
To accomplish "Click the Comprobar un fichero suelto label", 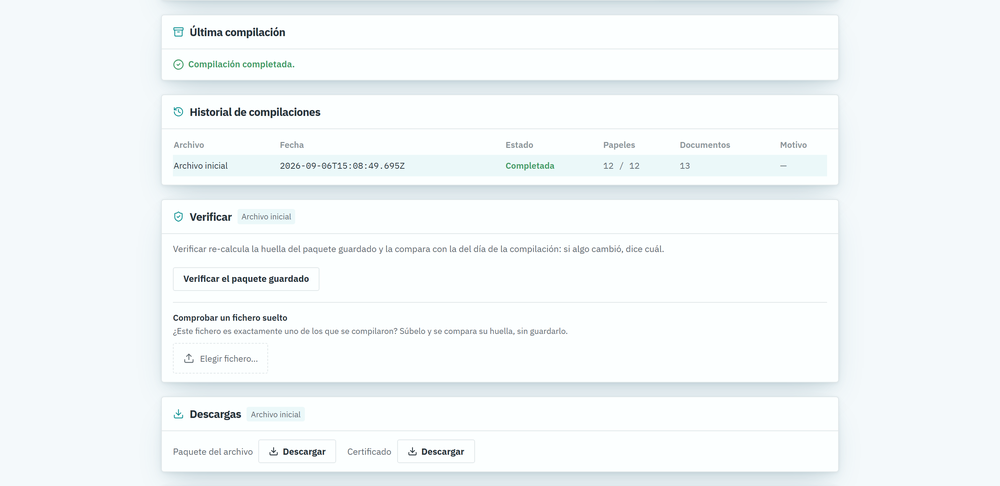I will [x=230, y=318].
